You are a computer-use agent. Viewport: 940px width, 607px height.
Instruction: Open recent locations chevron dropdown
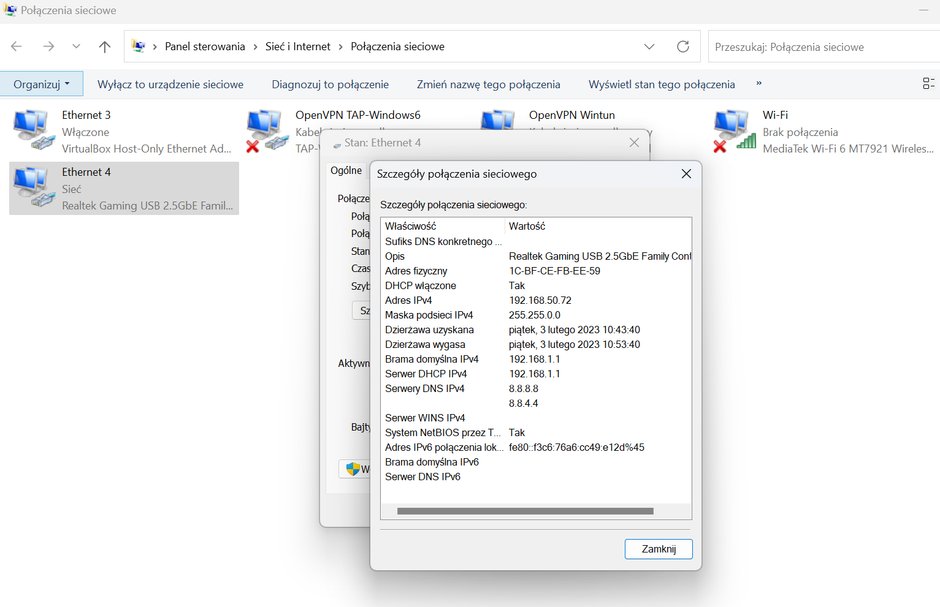76,47
